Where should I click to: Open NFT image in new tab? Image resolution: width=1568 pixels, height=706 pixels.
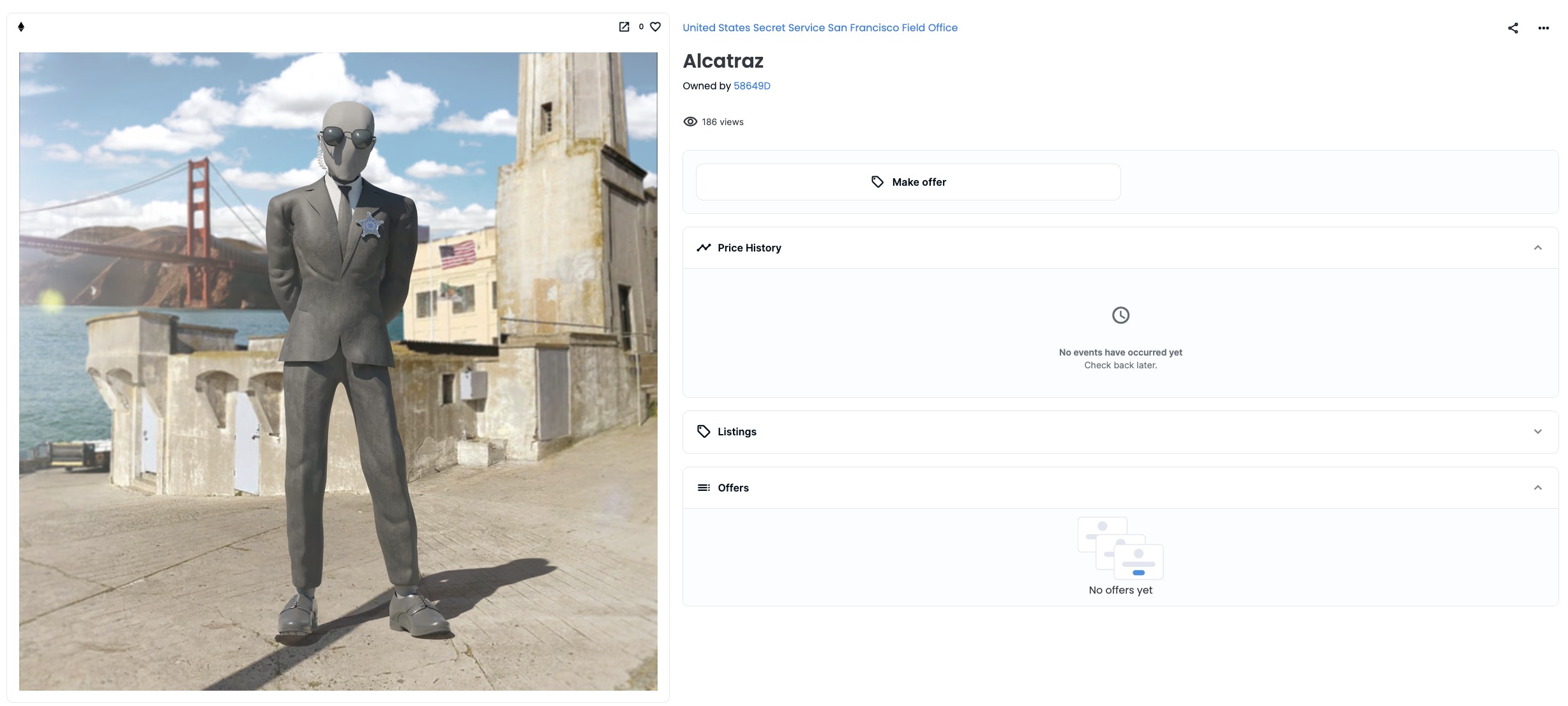coord(624,27)
